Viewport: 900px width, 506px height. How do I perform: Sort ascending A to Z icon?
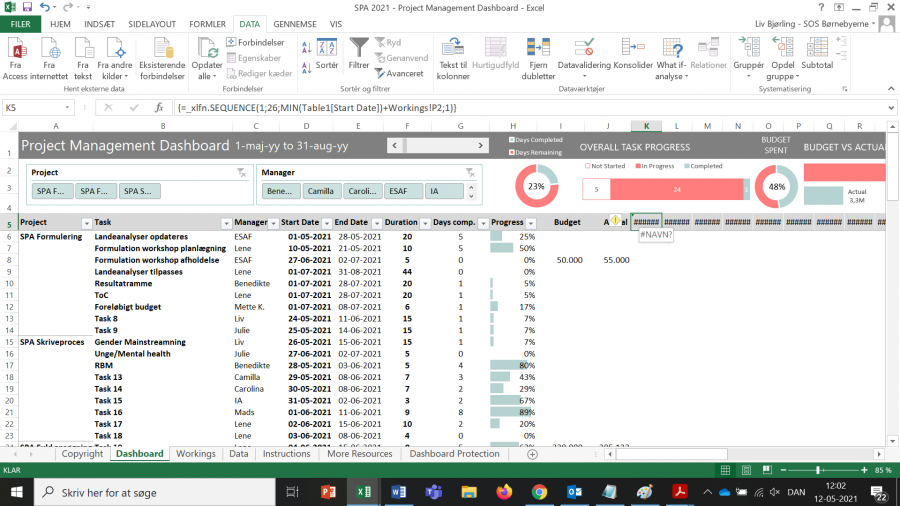(307, 48)
